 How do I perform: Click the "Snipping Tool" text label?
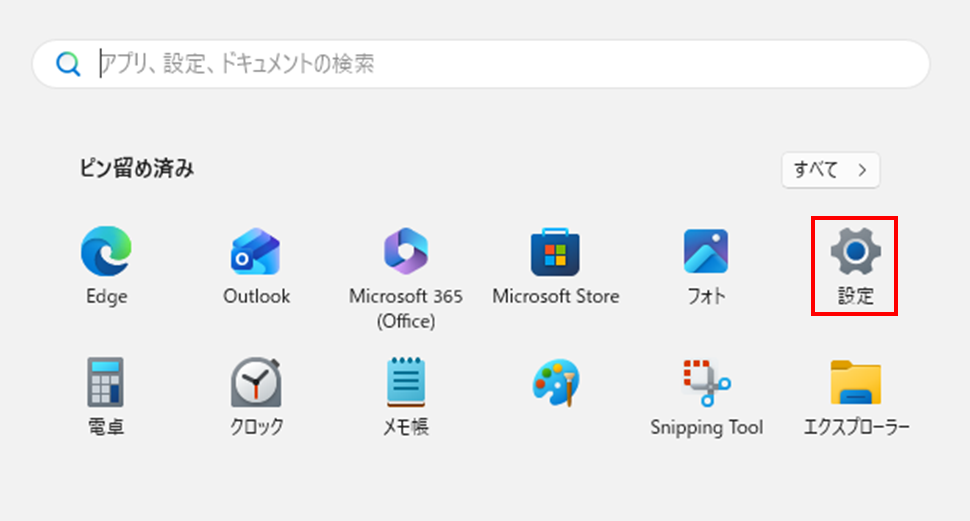point(706,428)
